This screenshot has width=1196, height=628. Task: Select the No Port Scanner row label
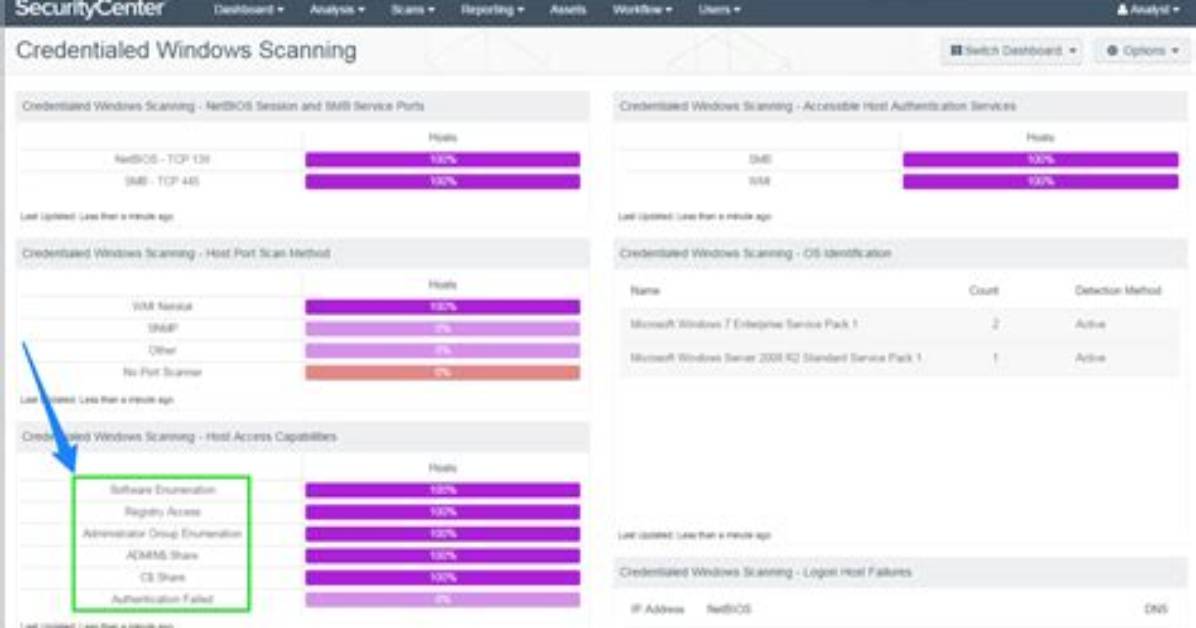(162, 372)
